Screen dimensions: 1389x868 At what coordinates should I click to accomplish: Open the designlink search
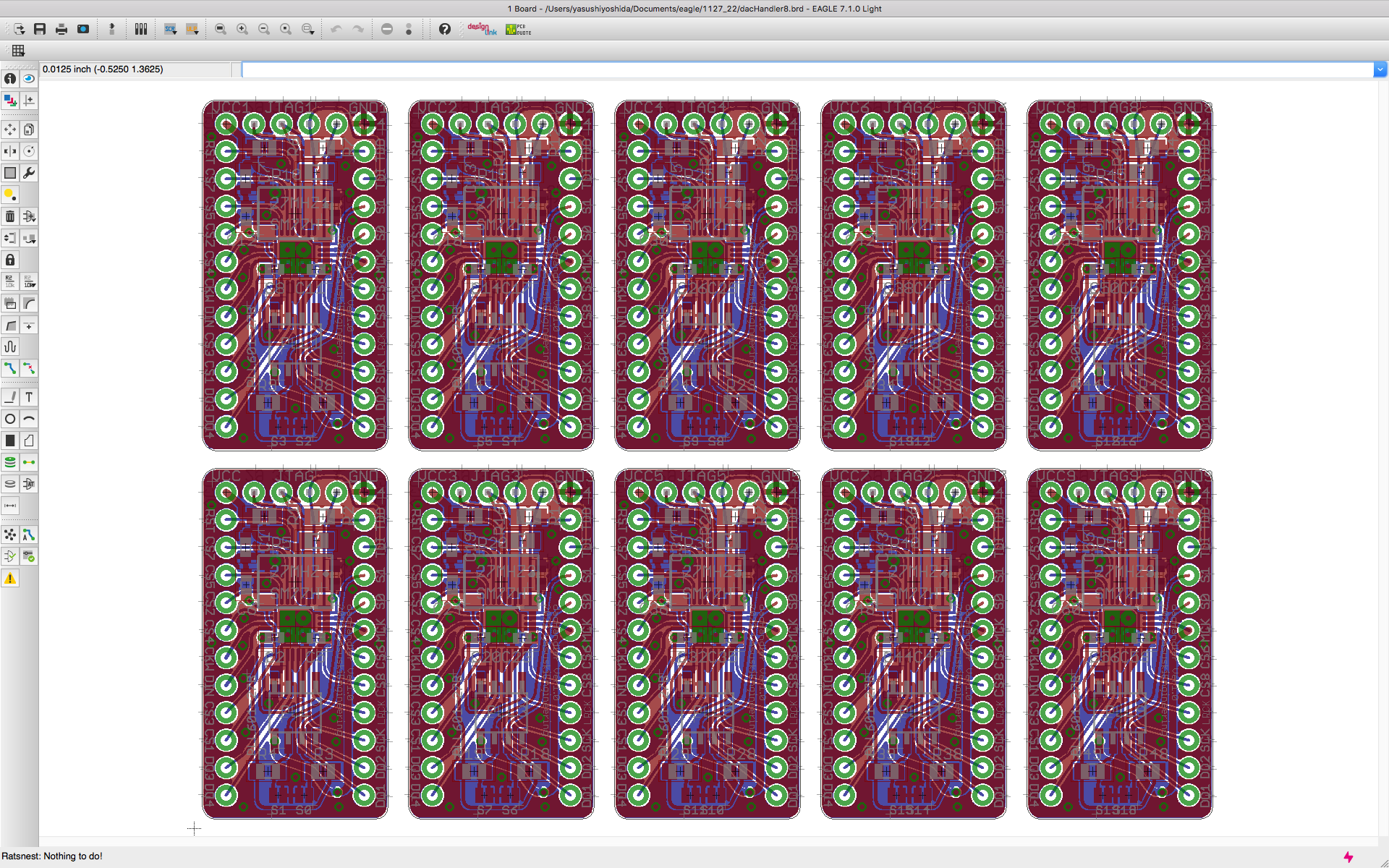[482, 29]
